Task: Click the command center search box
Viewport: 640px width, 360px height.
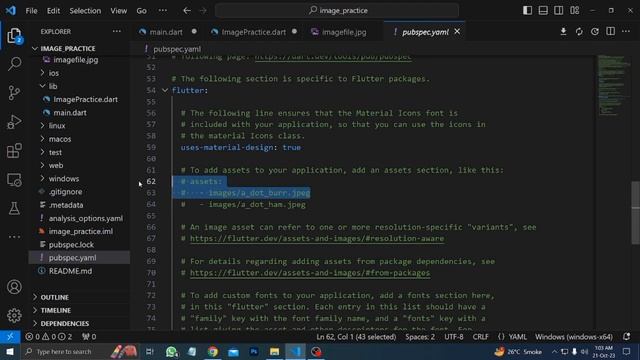Action: 337,10
